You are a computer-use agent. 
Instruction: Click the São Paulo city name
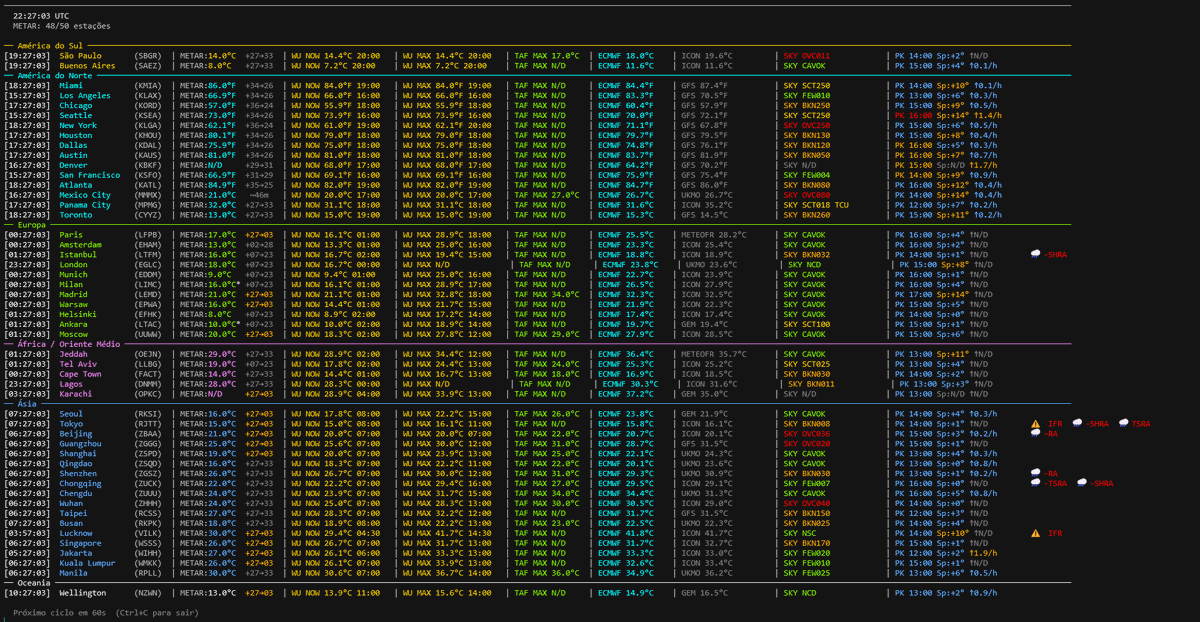[x=80, y=56]
